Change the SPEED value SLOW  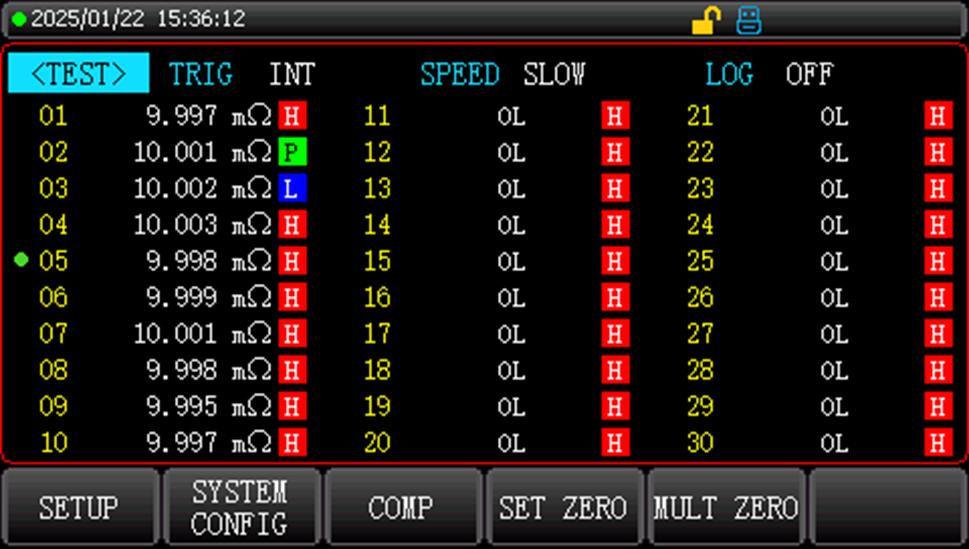point(554,75)
